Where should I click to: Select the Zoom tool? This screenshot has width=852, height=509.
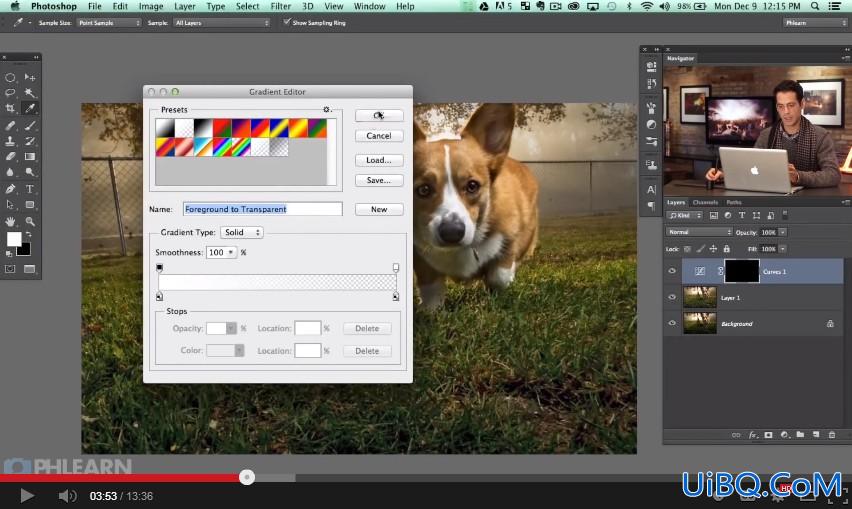30,222
